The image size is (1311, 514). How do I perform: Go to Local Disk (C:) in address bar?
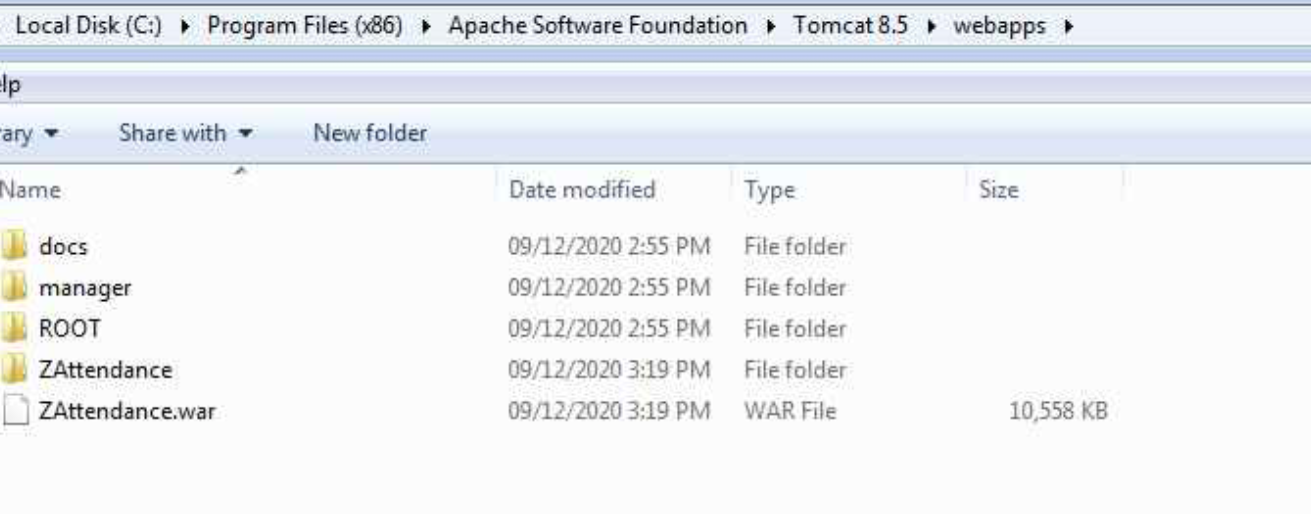tap(88, 27)
